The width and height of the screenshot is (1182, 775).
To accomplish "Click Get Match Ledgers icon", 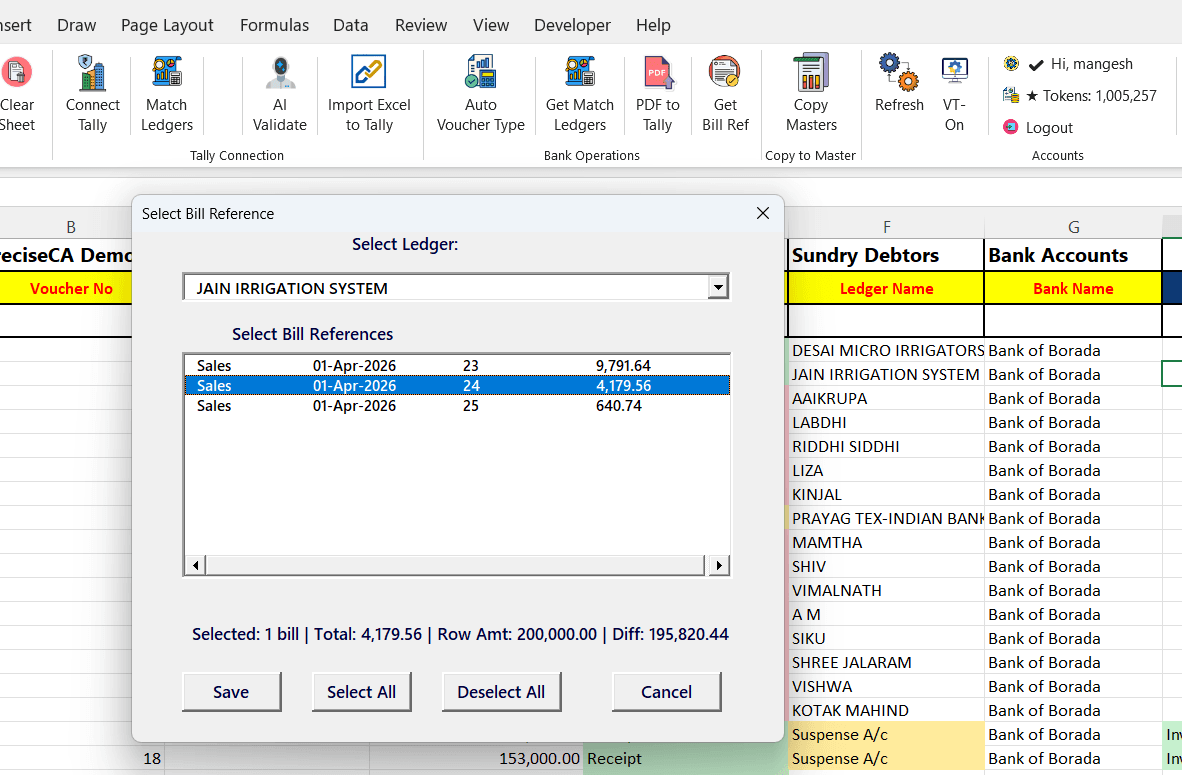I will click(580, 72).
